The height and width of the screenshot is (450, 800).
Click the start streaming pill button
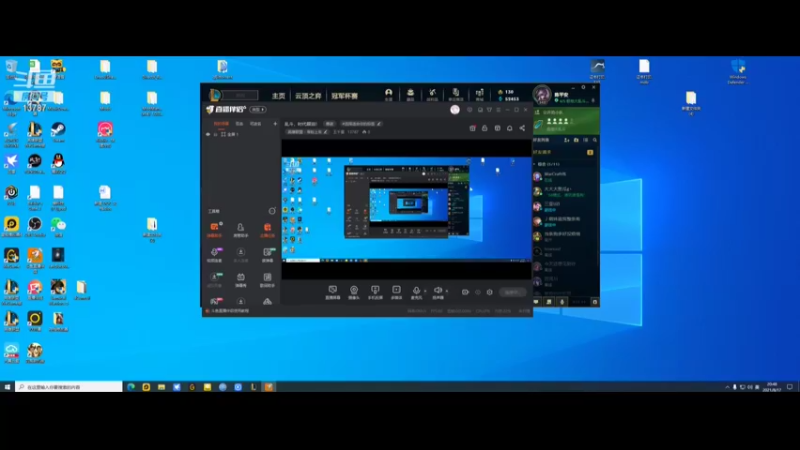(x=512, y=292)
